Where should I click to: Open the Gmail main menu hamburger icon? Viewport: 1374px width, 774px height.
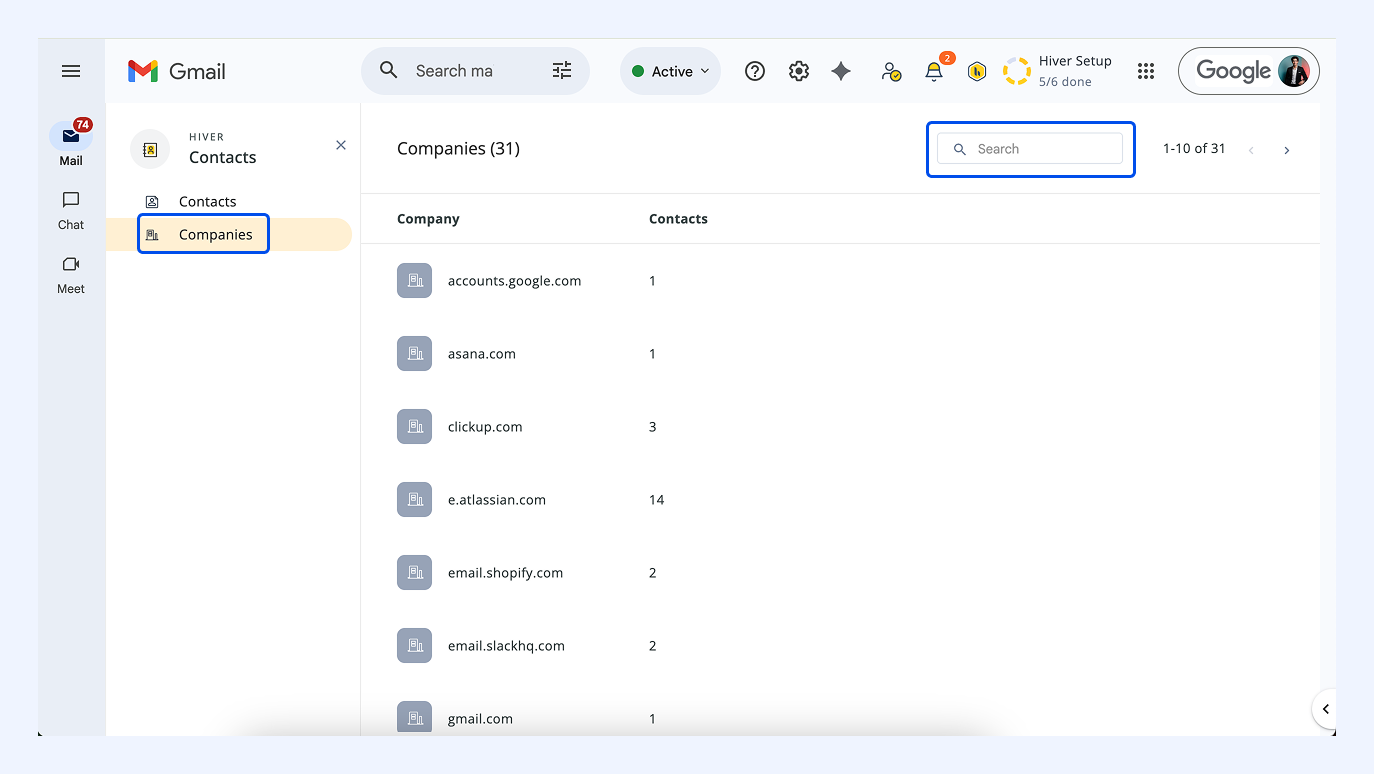71,71
